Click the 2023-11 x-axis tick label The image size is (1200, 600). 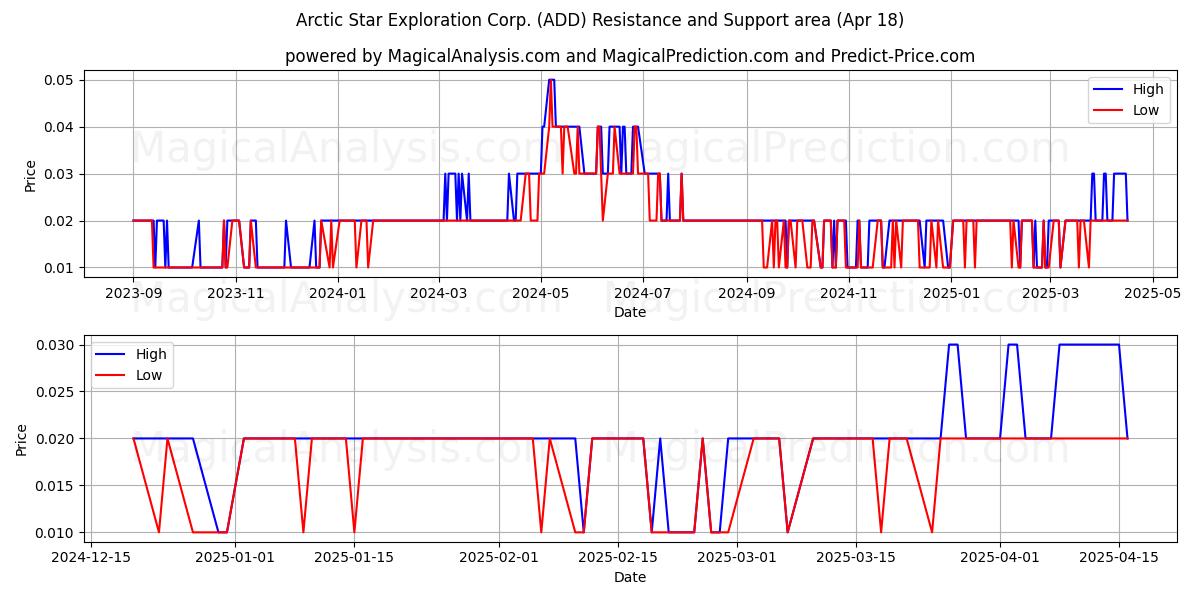tap(235, 293)
